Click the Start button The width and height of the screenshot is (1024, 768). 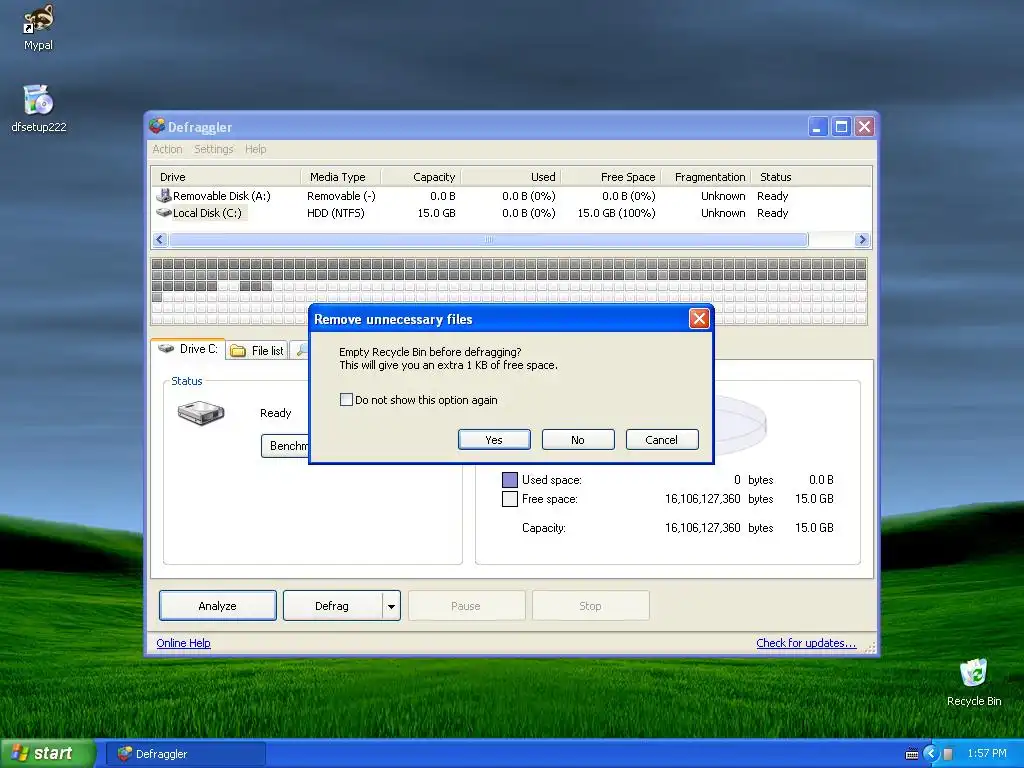click(x=48, y=754)
